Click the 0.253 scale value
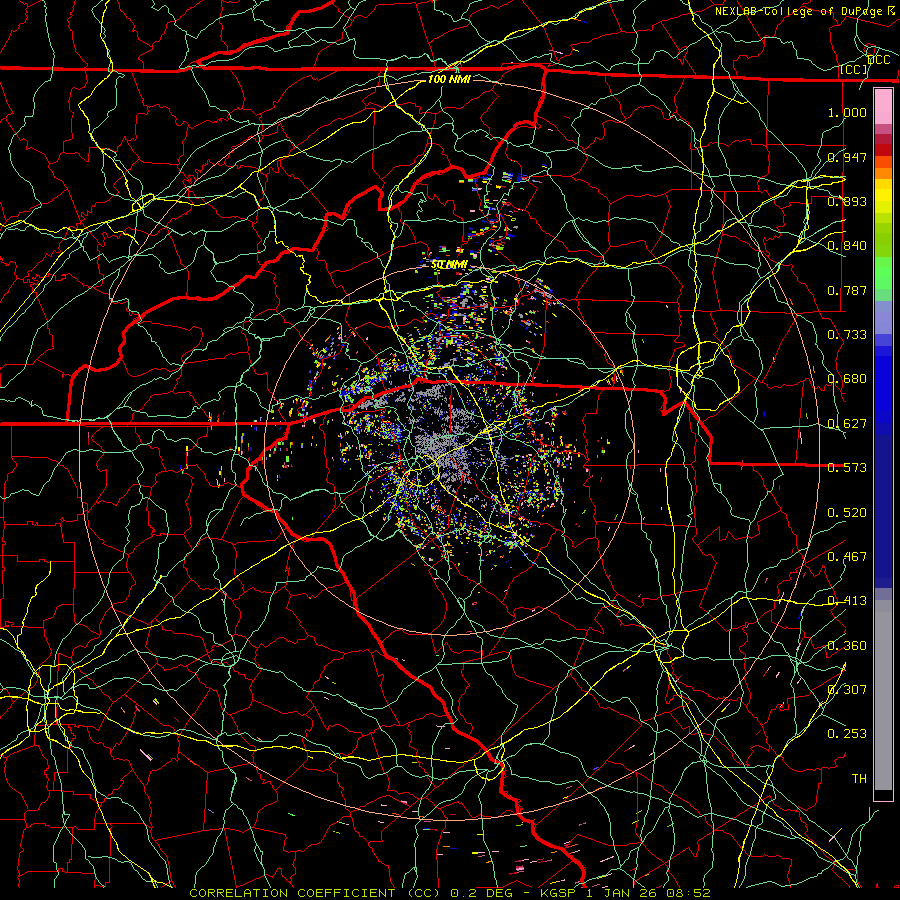This screenshot has height=900, width=900. pos(847,734)
